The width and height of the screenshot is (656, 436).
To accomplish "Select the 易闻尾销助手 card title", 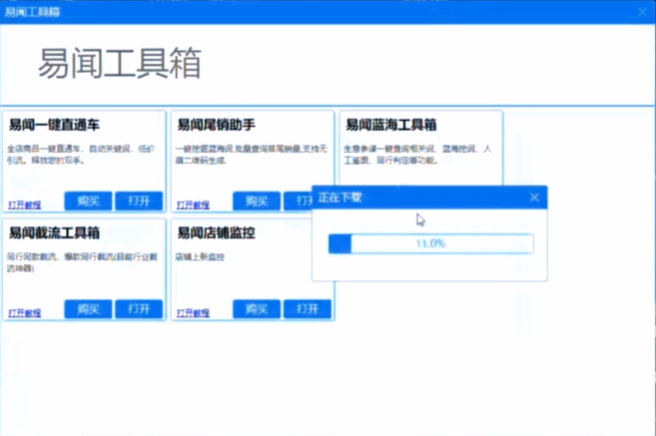I will [216, 125].
